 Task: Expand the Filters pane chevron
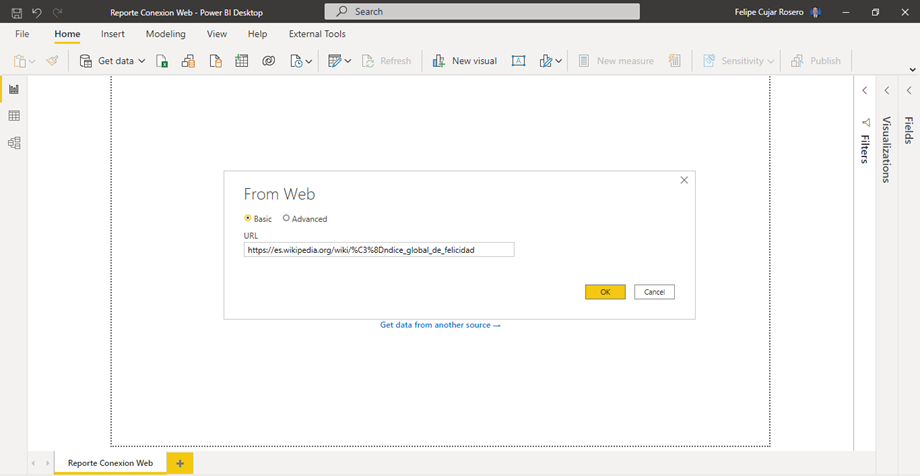[864, 90]
